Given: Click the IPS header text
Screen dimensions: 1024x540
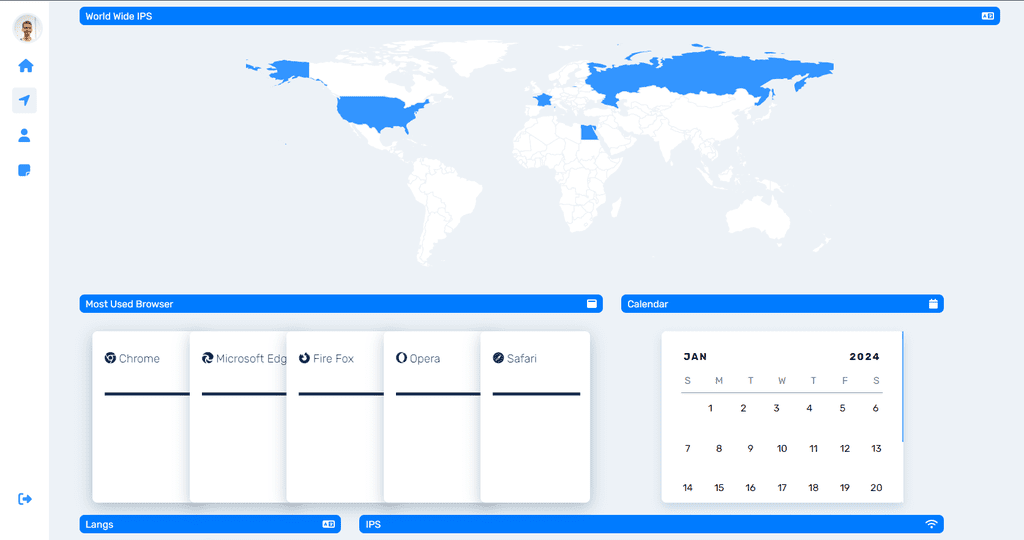Looking at the screenshot, I should pos(373,524).
